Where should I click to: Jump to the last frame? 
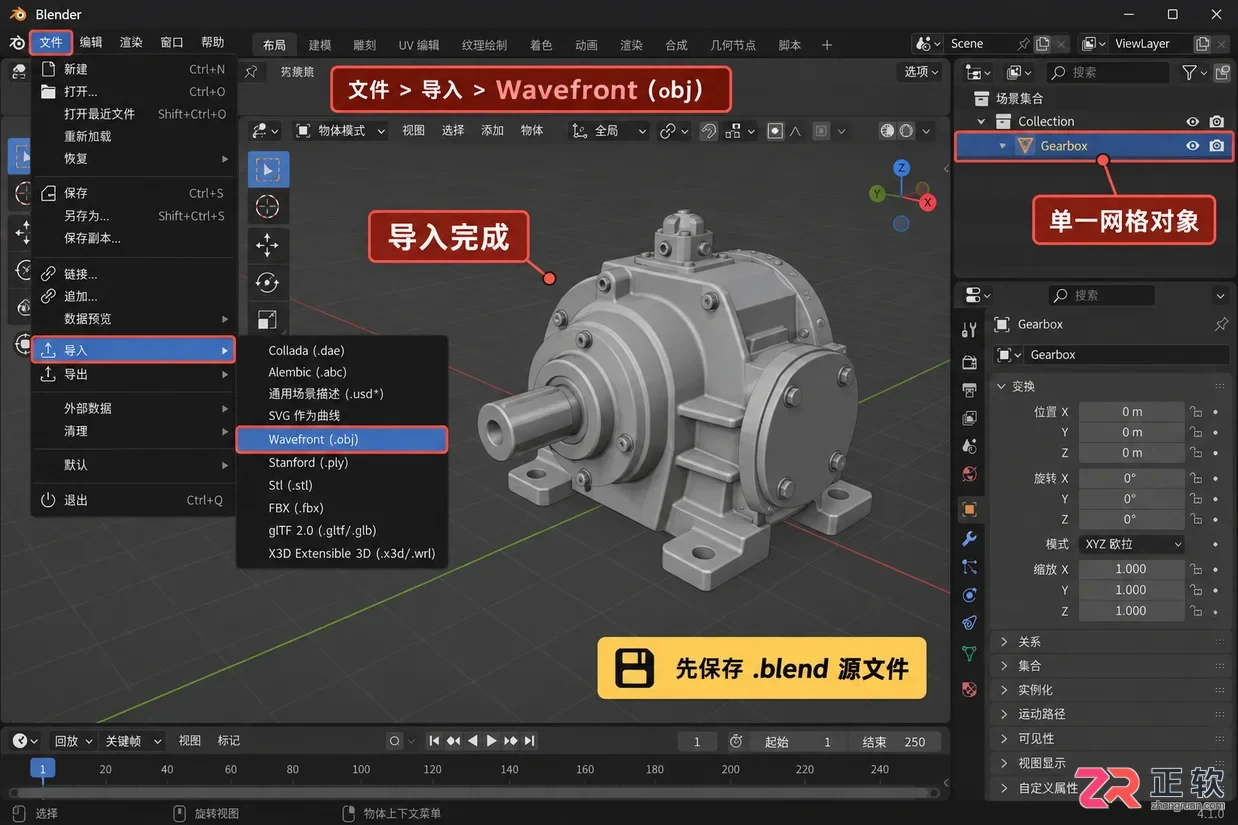click(x=530, y=741)
